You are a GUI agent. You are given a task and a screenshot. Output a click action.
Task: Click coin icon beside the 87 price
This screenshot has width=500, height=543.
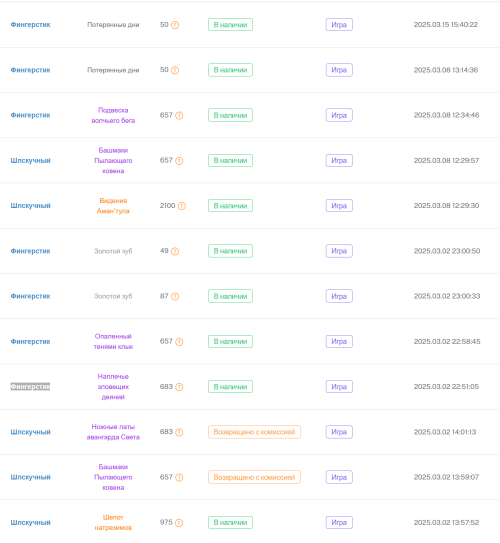coord(175,296)
